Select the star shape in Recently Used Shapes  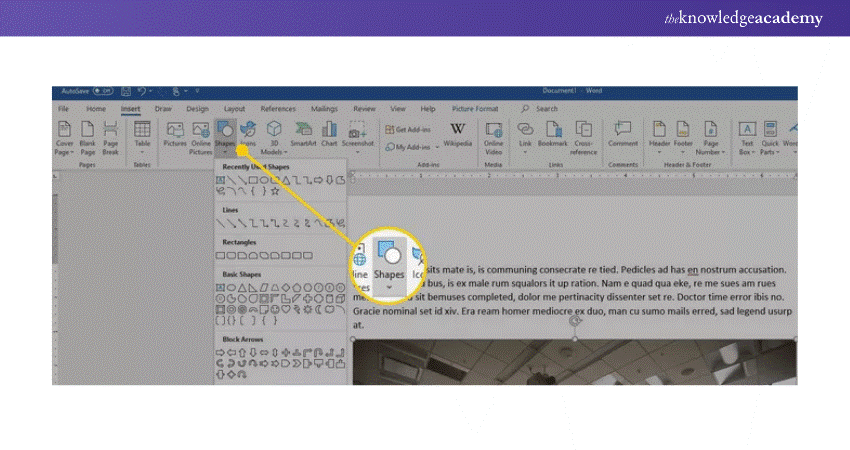(275, 190)
